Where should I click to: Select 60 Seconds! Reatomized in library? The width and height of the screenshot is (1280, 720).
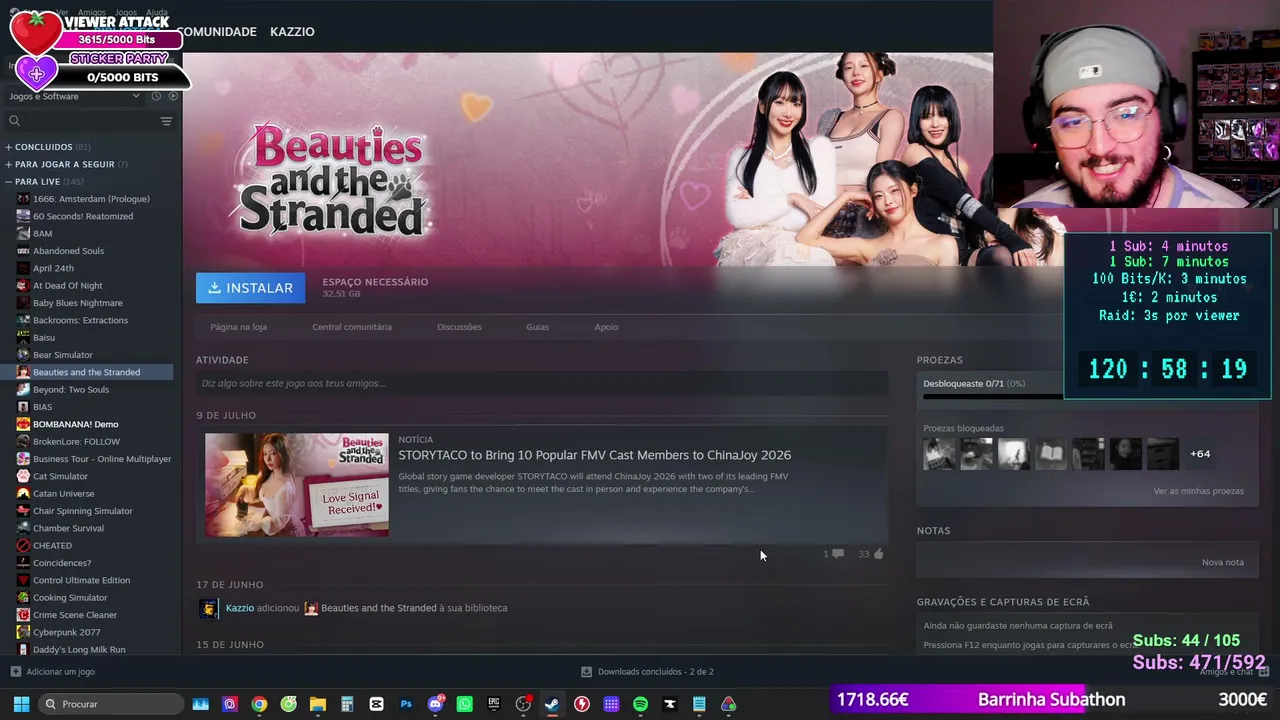coord(83,216)
